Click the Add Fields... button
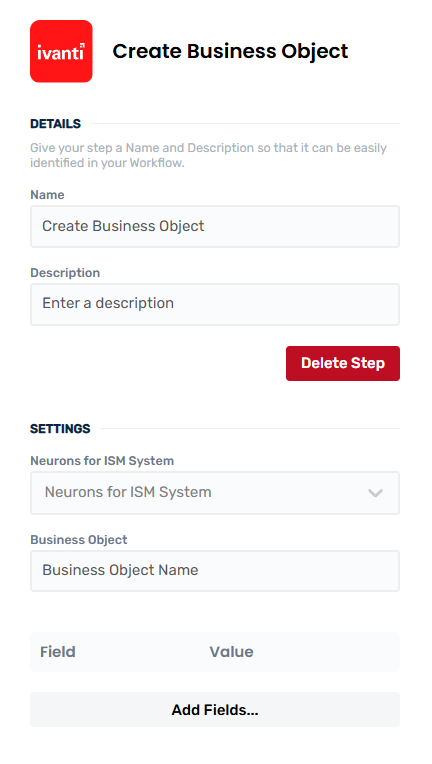This screenshot has width=432, height=764. (215, 710)
